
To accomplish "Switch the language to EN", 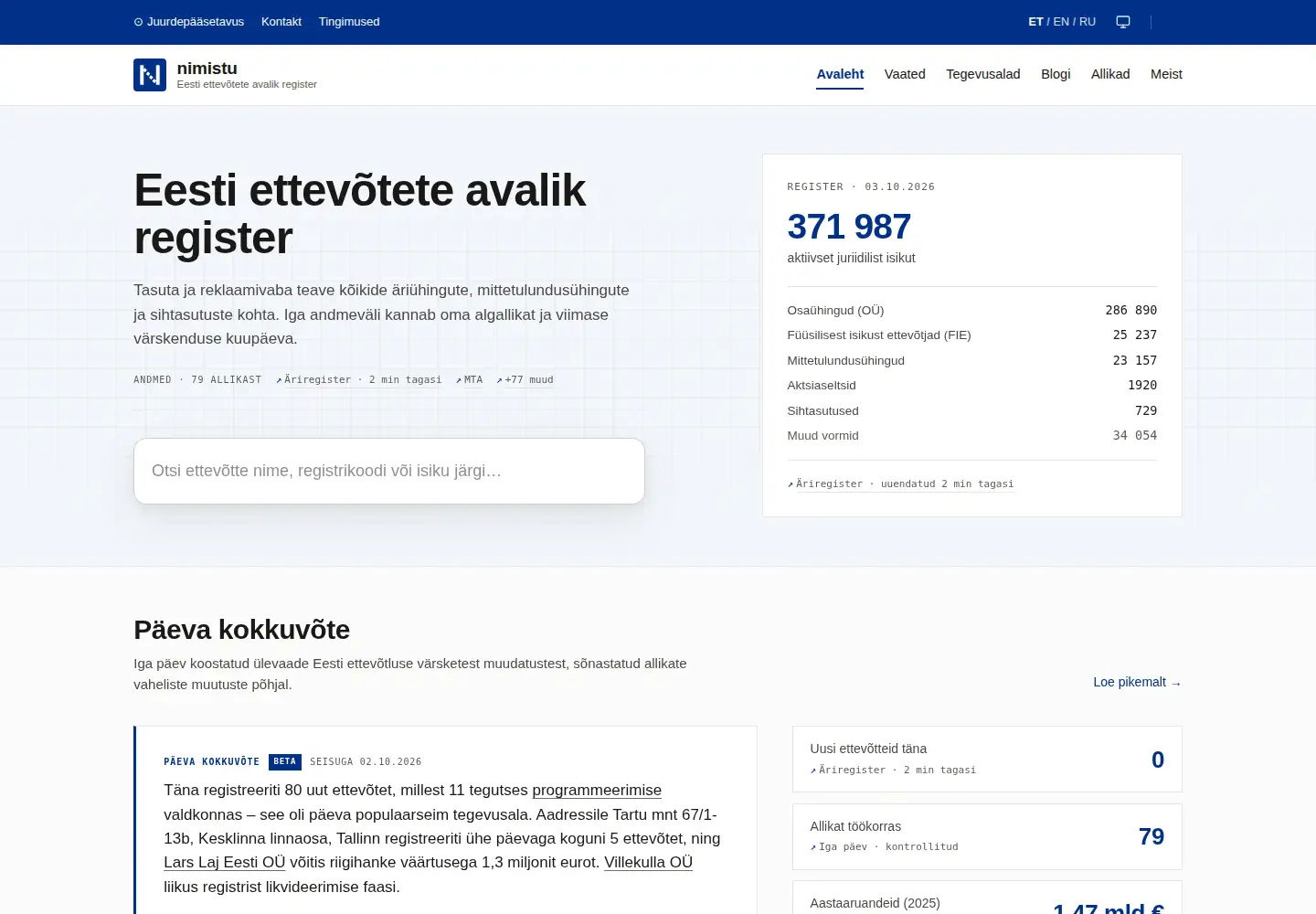I will pos(1061,22).
